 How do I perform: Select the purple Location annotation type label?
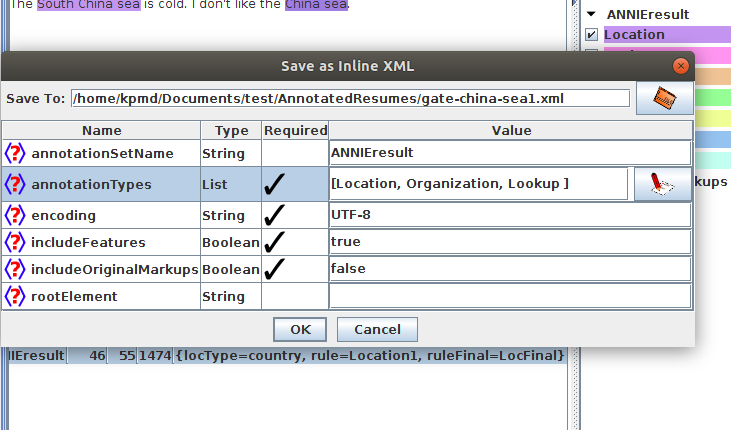634,35
